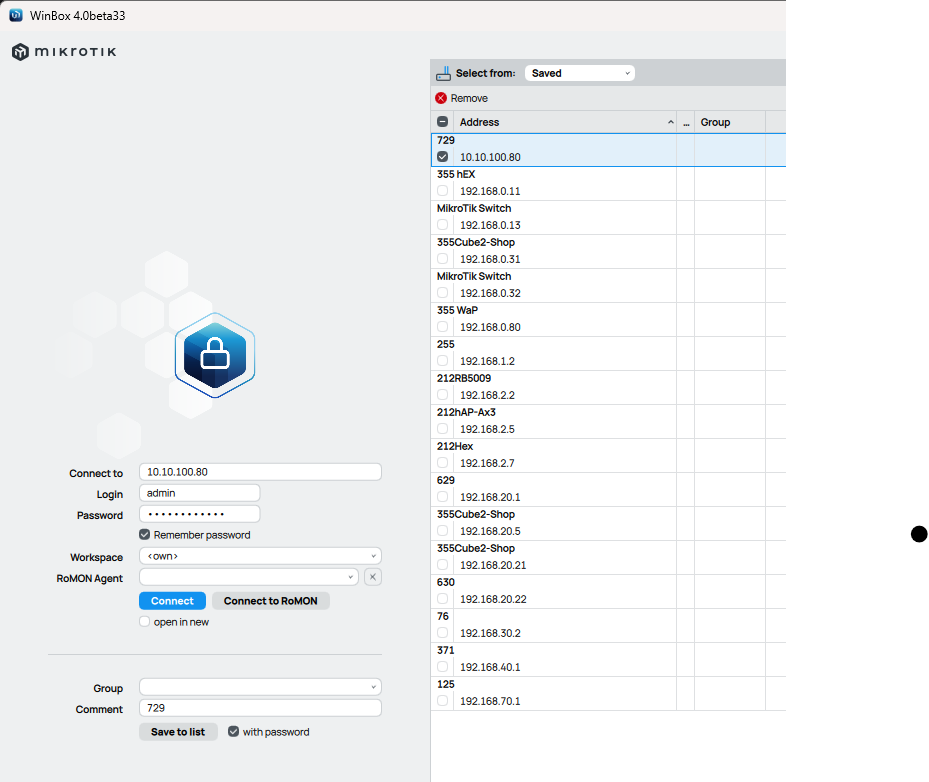Image resolution: width=929 pixels, height=782 pixels.
Task: Click the Connect button
Action: pyautogui.click(x=172, y=601)
